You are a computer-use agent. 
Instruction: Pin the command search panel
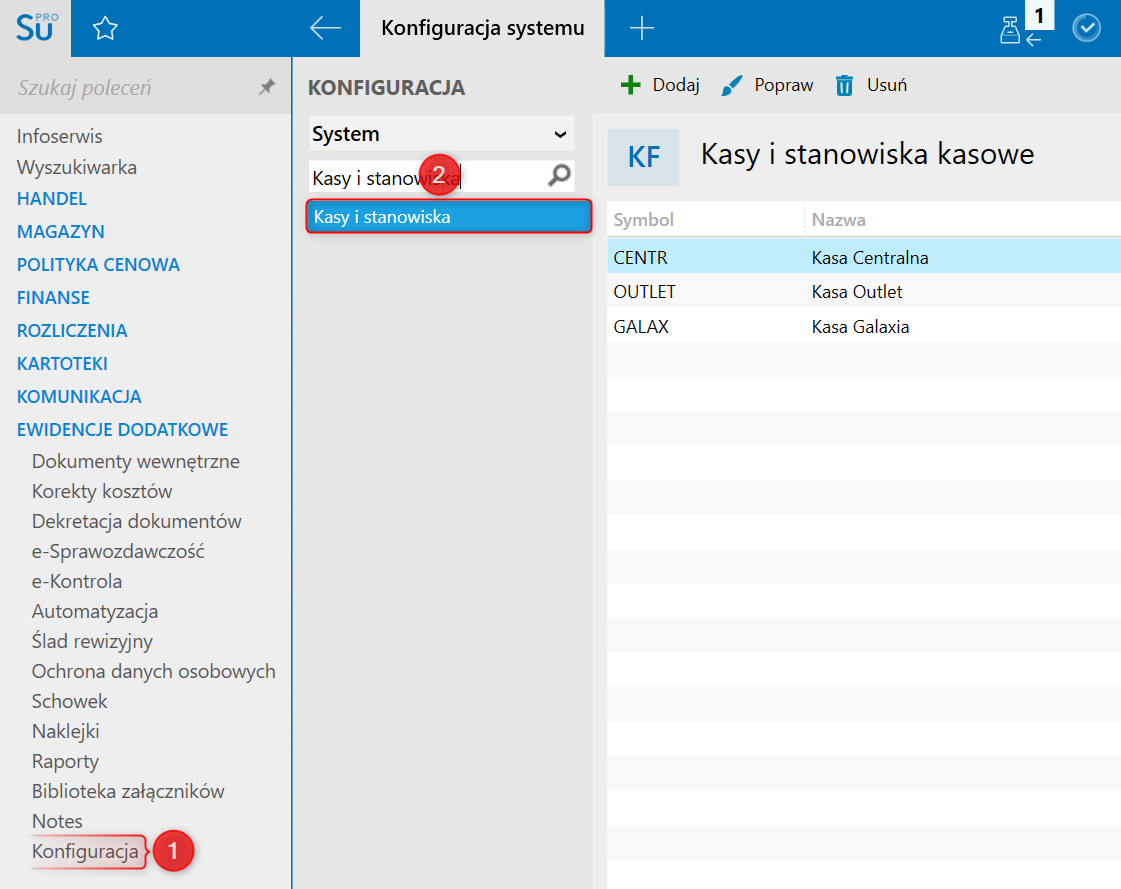coord(267,87)
